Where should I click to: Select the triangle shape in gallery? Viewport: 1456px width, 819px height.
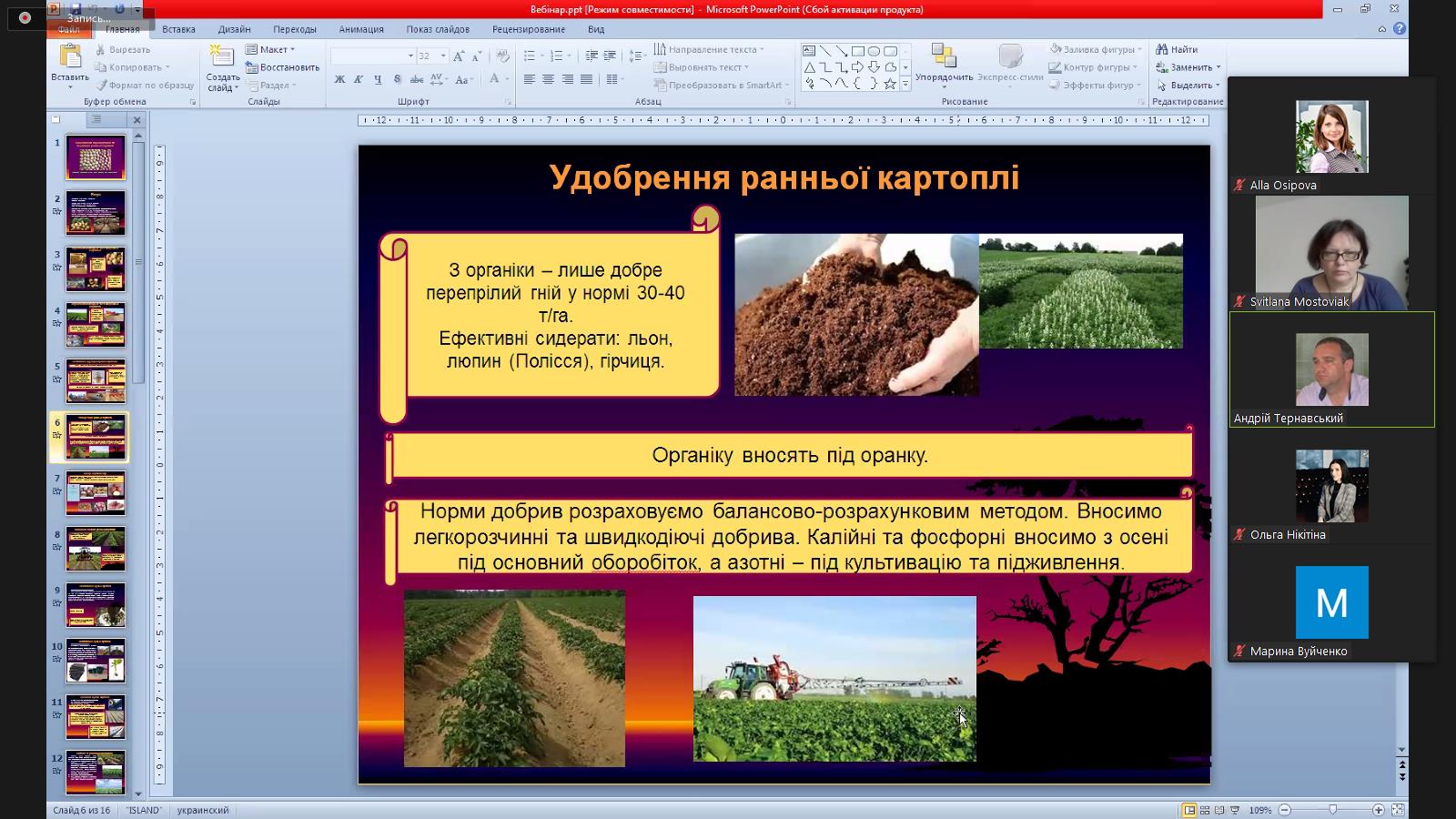point(809,67)
